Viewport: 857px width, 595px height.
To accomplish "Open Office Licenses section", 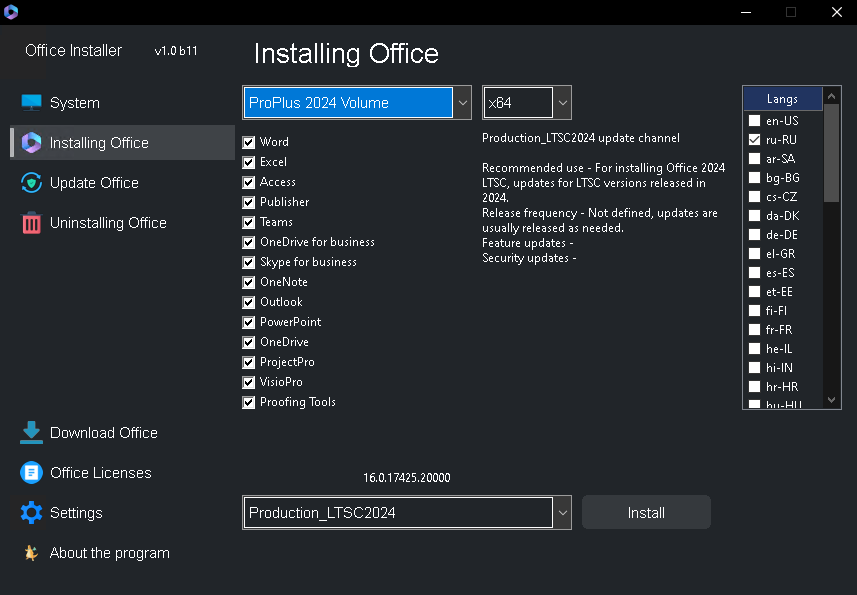I will tap(122, 473).
